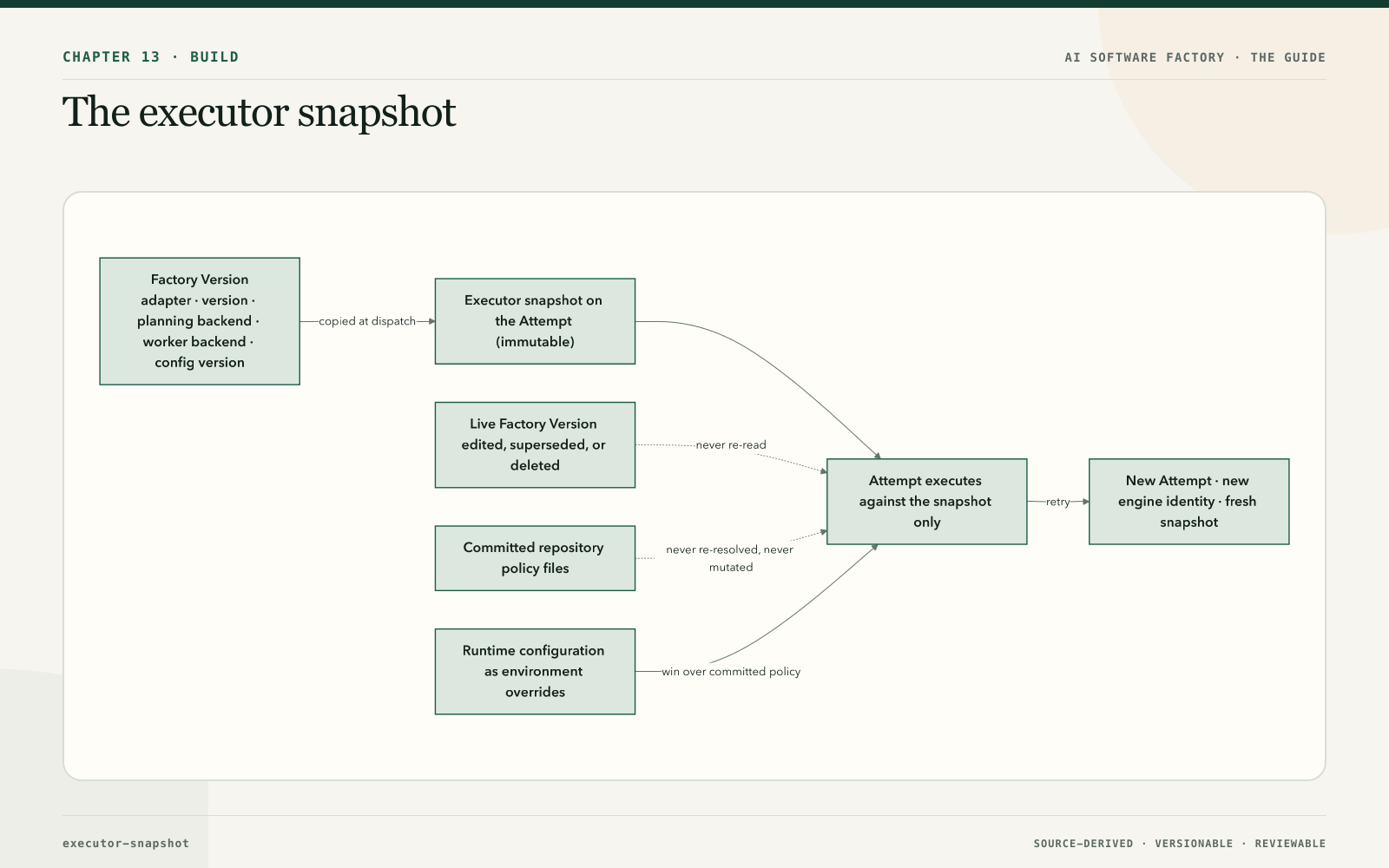The width and height of the screenshot is (1389, 868).
Task: Select the 'Committed repository policy files' node
Action: (x=535, y=558)
